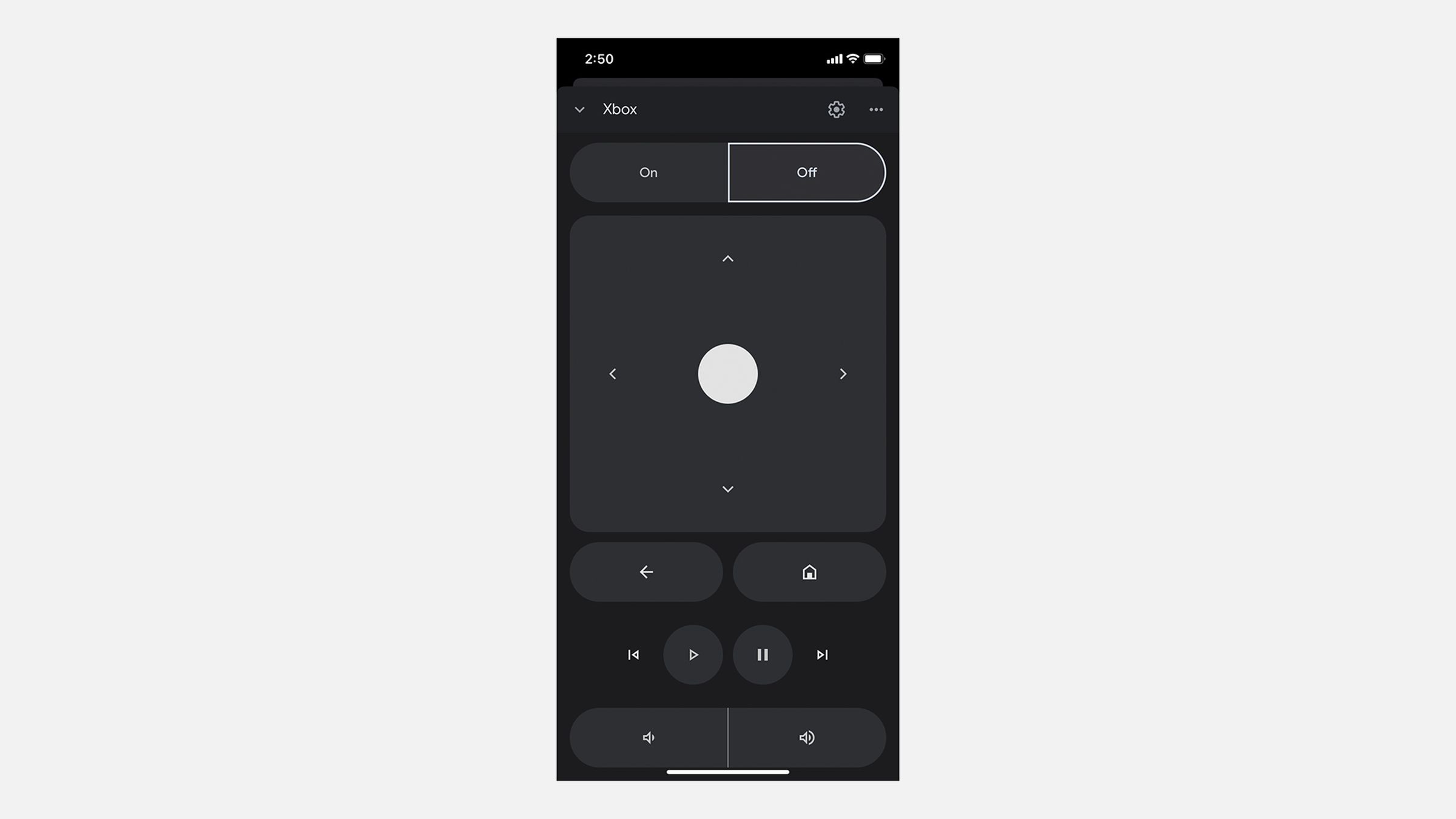Drag the volume slider control
Screen dimensions: 1456x819
pos(728,737)
